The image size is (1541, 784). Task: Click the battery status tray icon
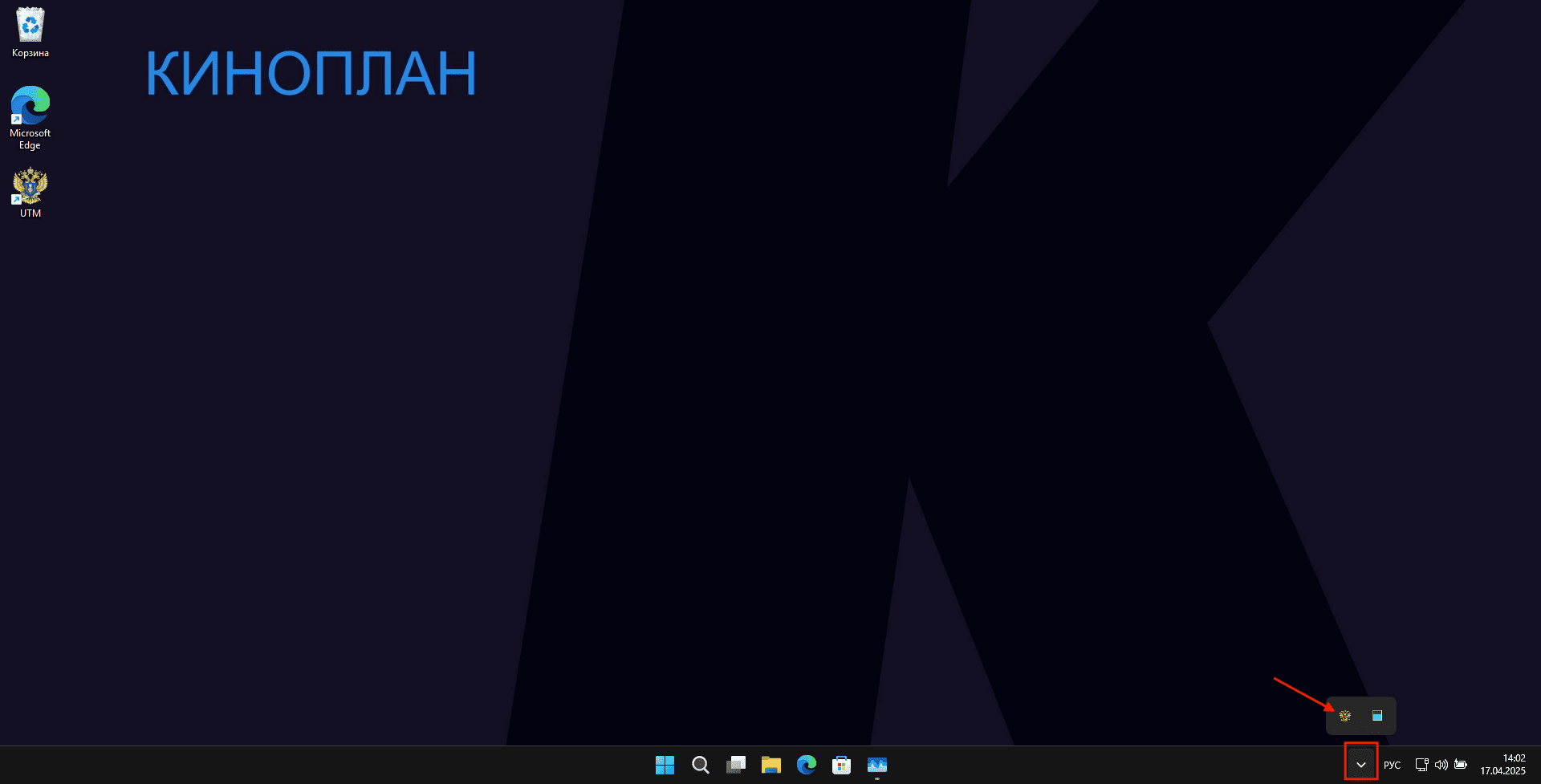[1461, 765]
